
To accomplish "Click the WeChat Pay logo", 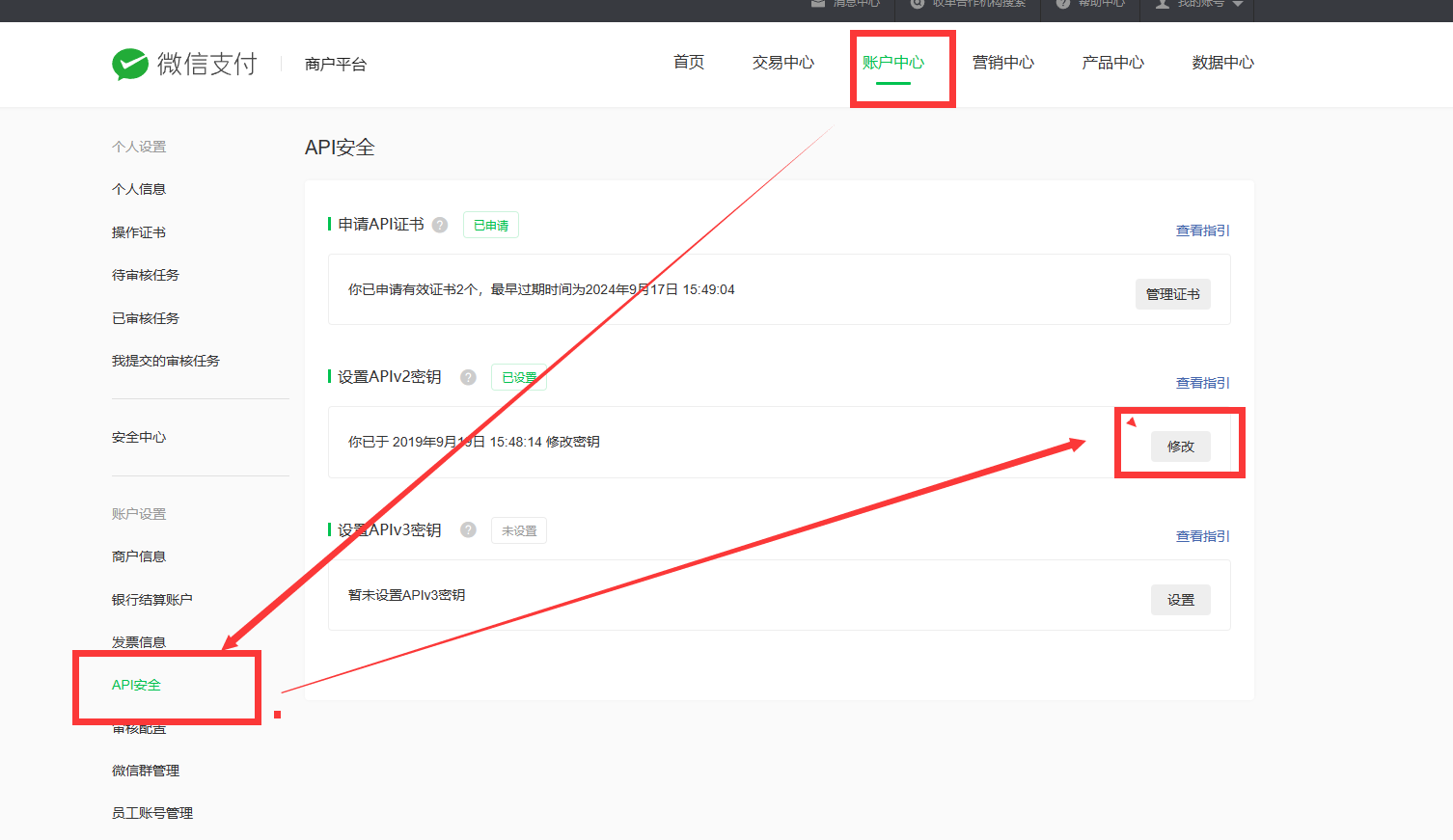I will tap(184, 64).
